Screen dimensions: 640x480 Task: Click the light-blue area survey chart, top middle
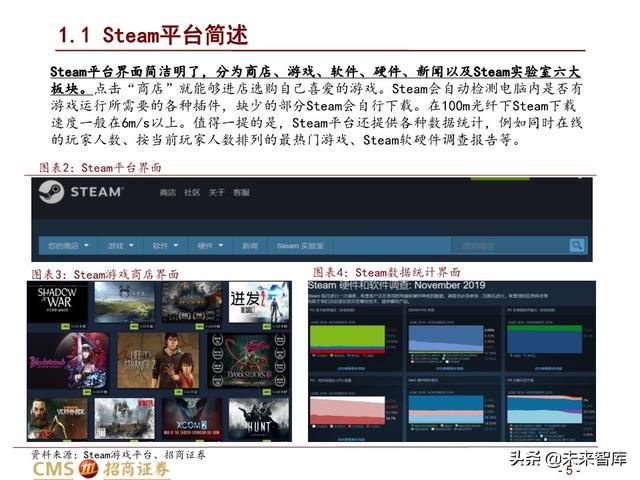pyautogui.click(x=446, y=339)
